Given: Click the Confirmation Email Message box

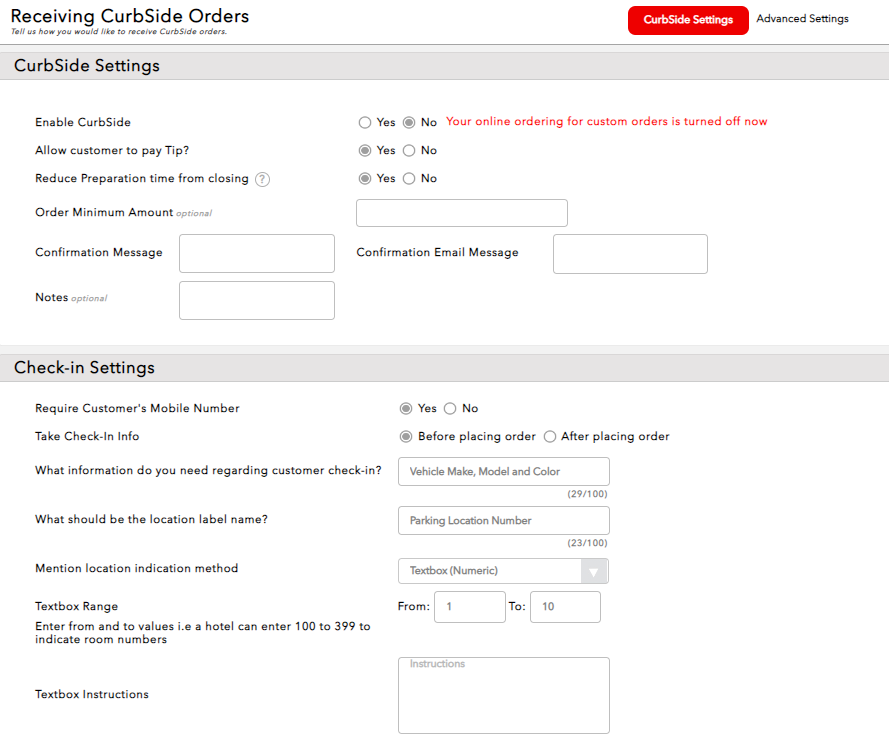Looking at the screenshot, I should (630, 254).
